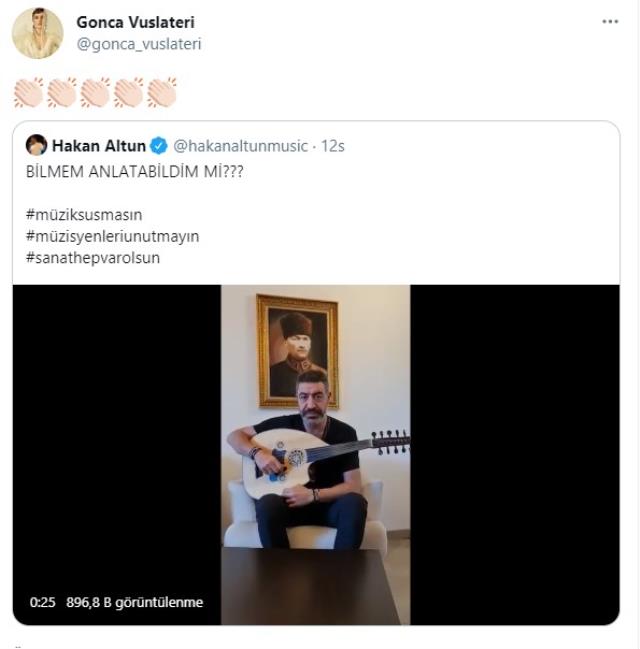This screenshot has width=640, height=649.
Task: Click the 896,8 B görüntülenme view count
Action: (134, 602)
